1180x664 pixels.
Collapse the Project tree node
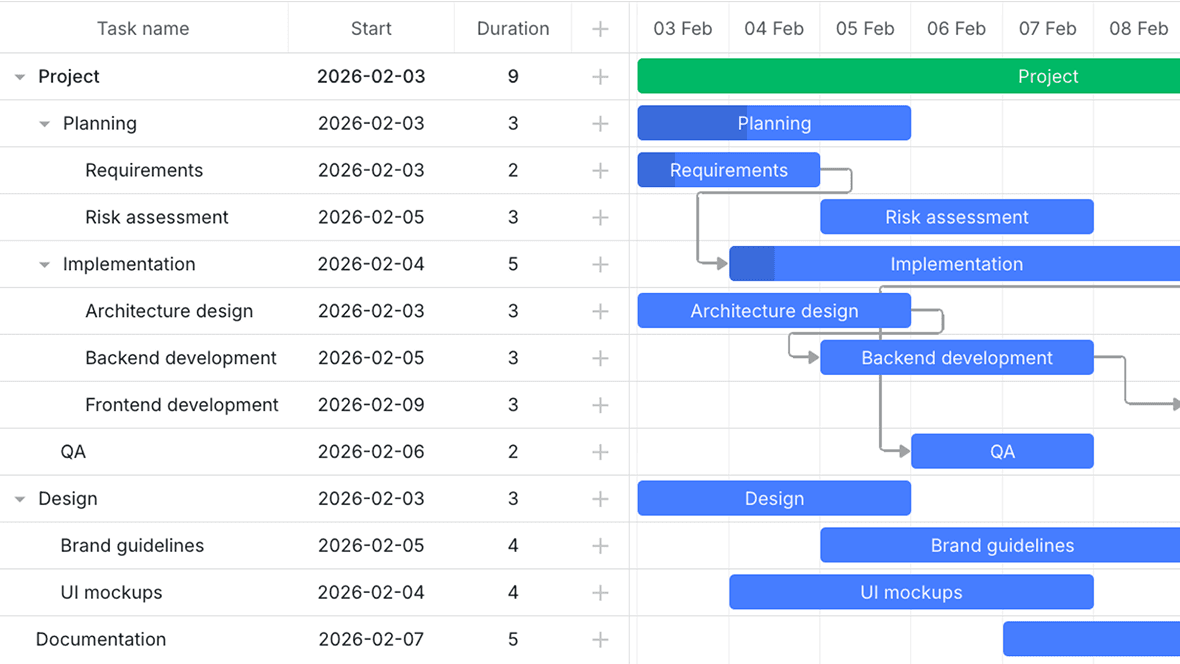pos(20,77)
